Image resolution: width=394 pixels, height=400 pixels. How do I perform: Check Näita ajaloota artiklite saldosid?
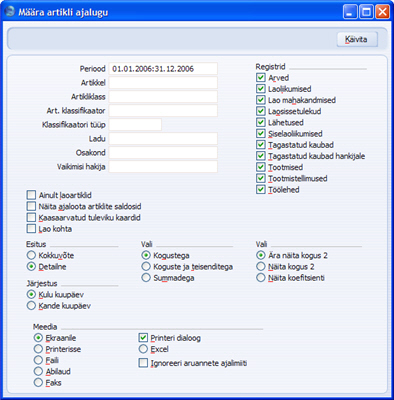click(31, 206)
